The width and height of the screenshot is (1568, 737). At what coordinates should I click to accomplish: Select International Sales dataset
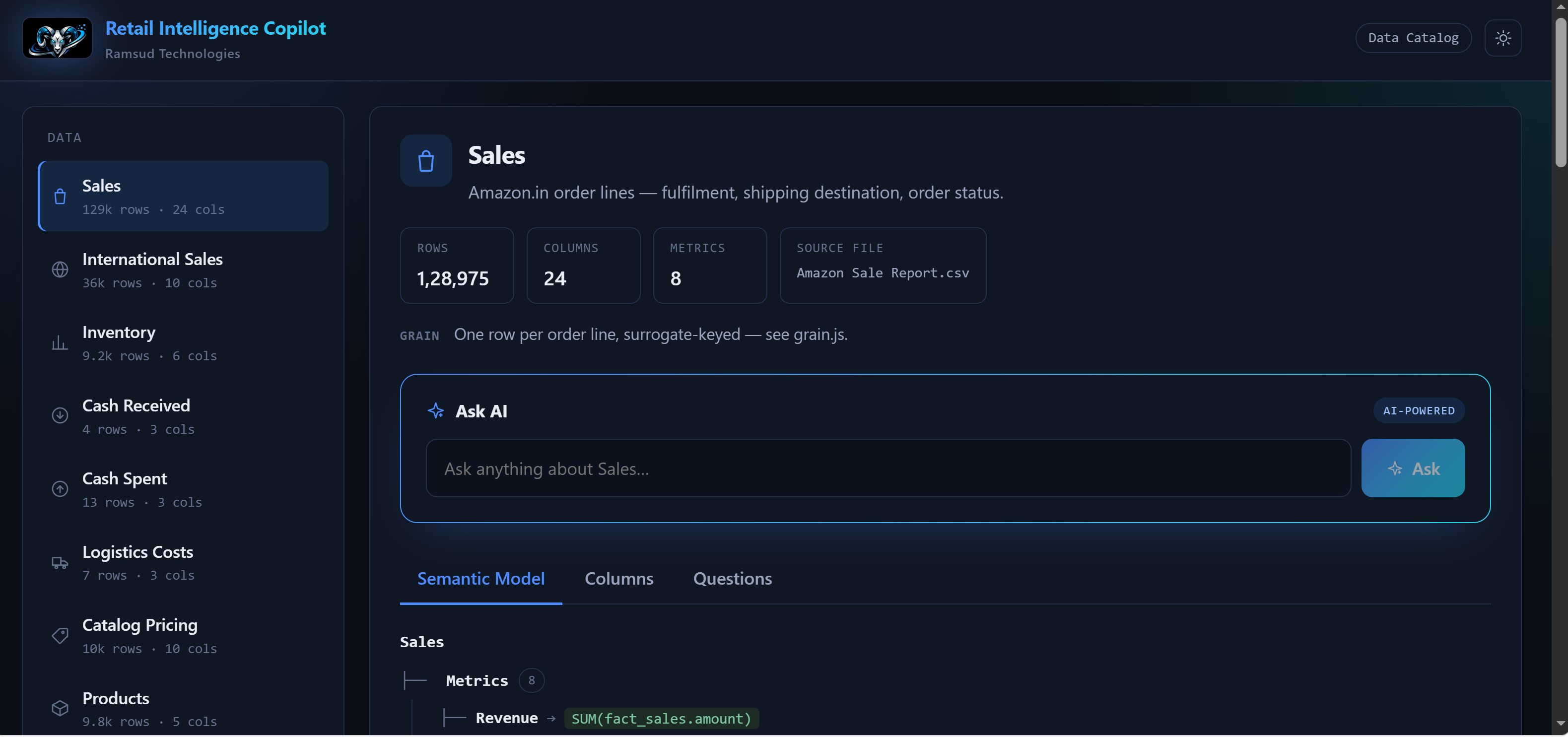(183, 269)
